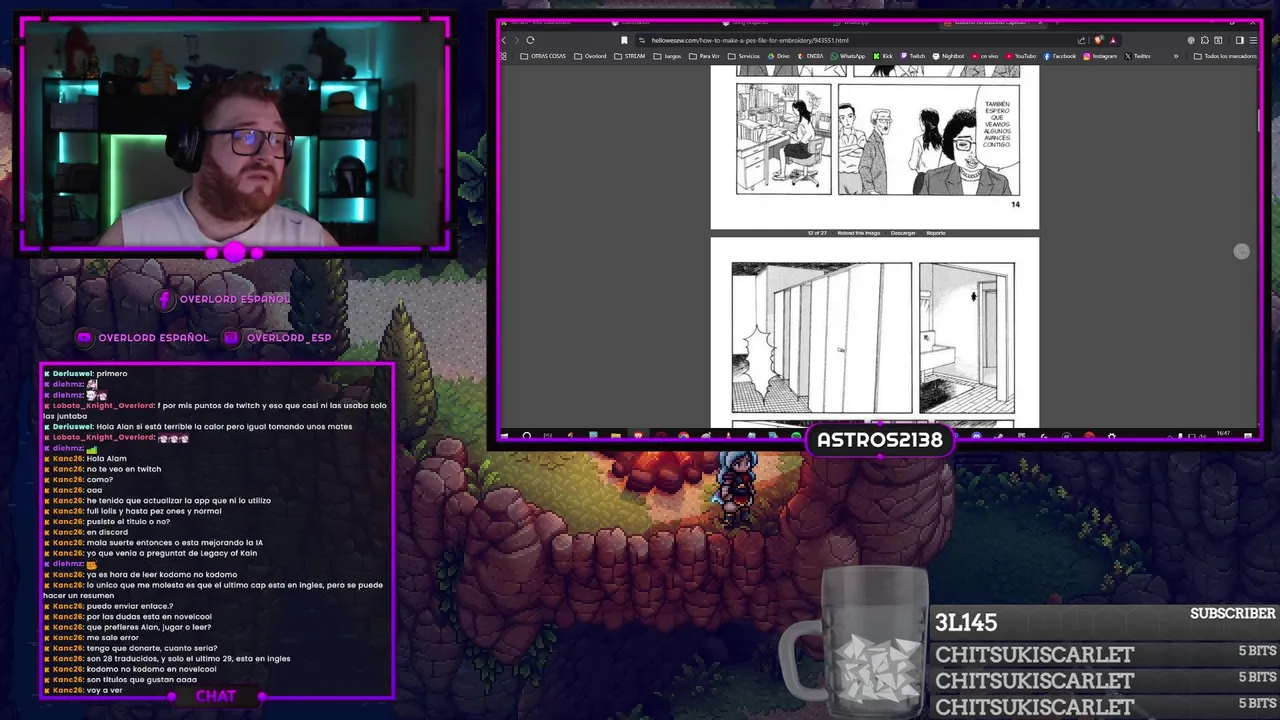The height and width of the screenshot is (720, 1280).
Task: Click the floating round button at page right
Action: pyautogui.click(x=1241, y=251)
